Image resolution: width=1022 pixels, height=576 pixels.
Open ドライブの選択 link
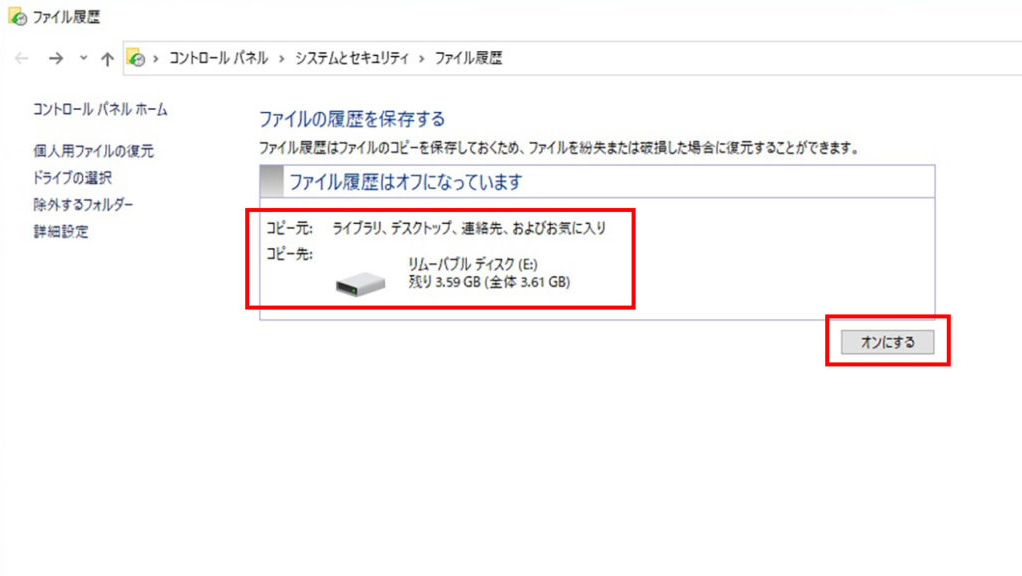[72, 178]
